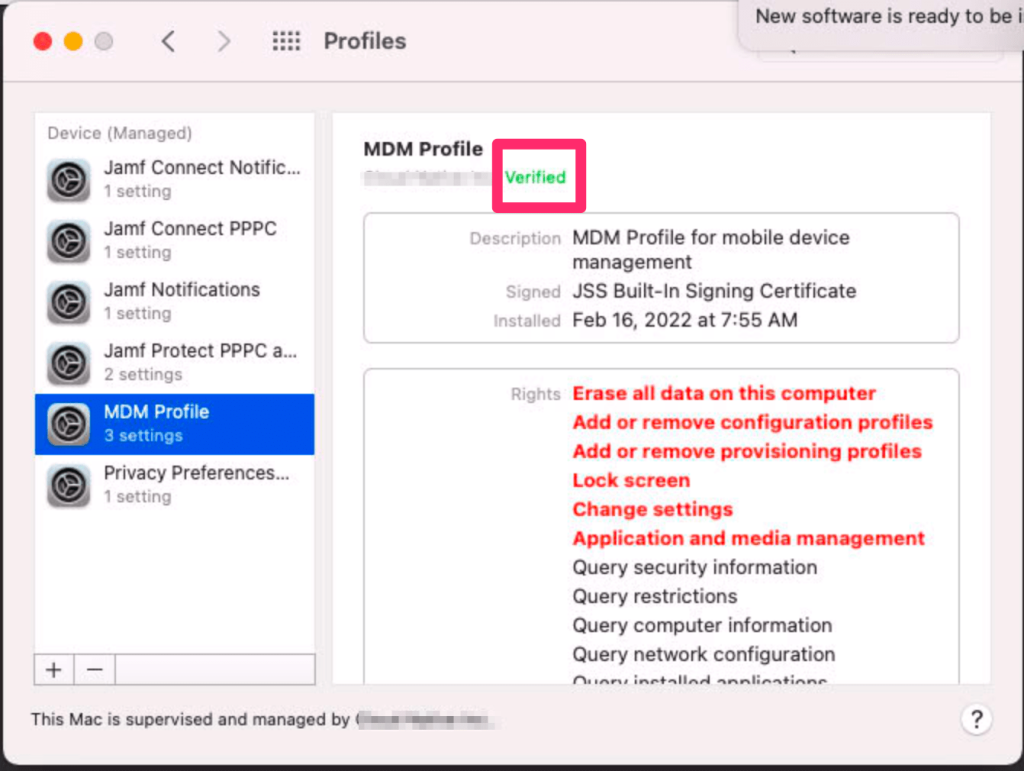Click 'Erase all data on this computer'

tap(724, 393)
